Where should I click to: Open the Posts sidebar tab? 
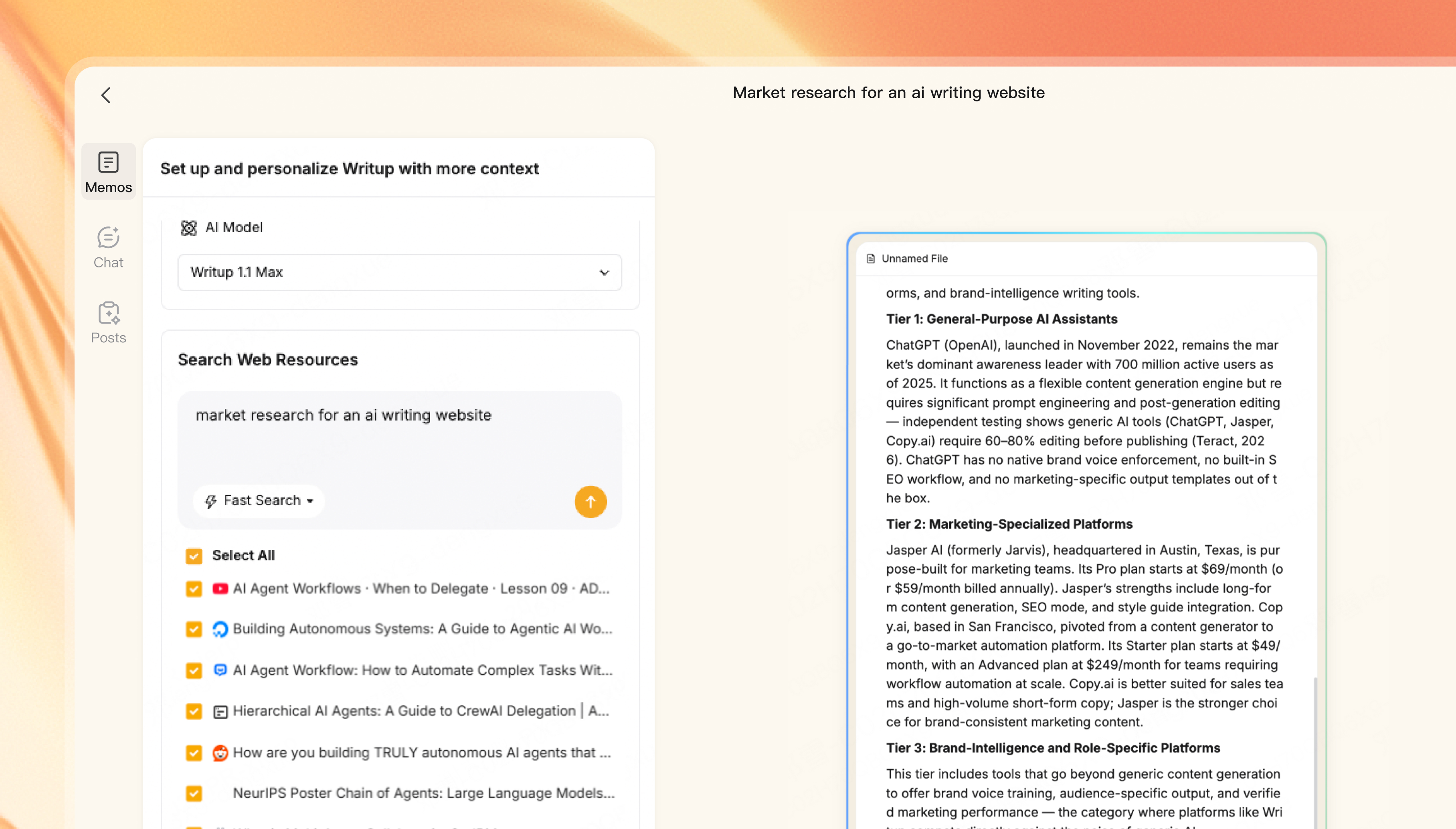pos(108,323)
